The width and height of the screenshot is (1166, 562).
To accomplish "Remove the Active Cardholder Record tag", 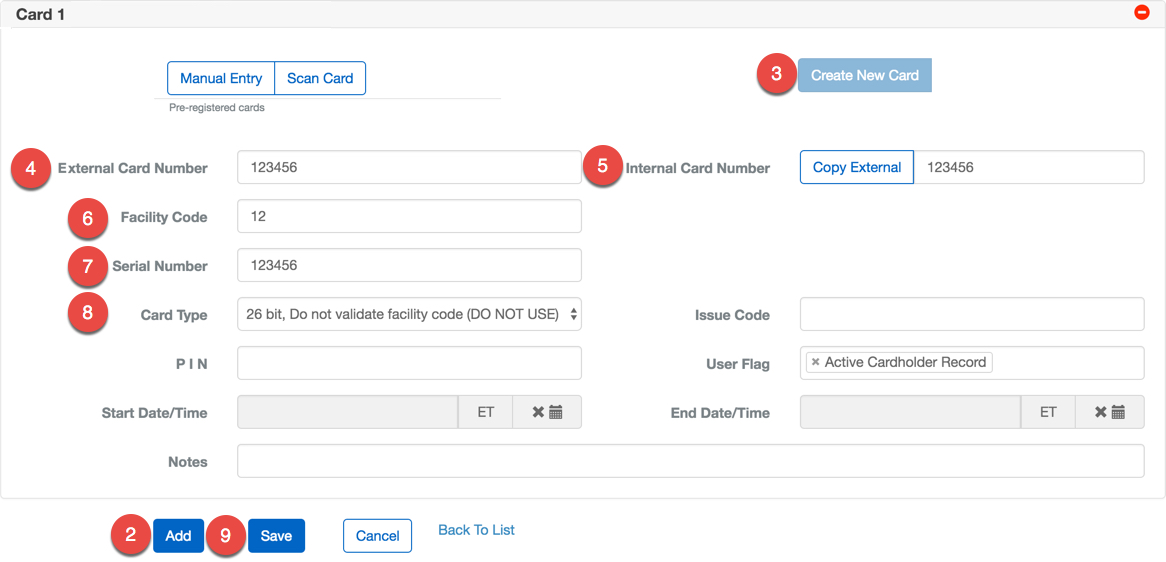I will point(816,363).
